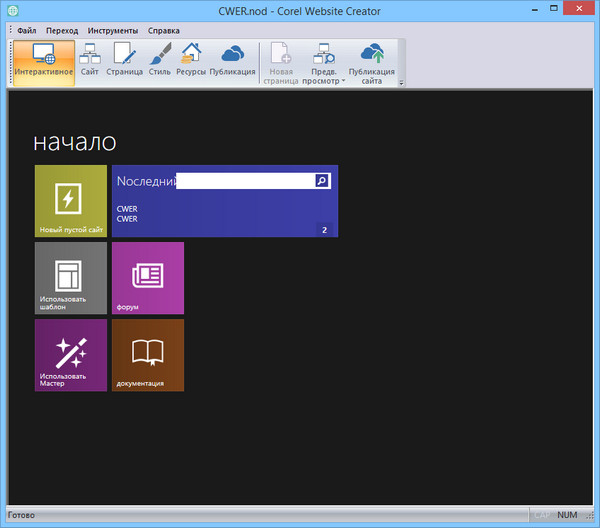
Task: Open the Файл menu
Action: 27,31
